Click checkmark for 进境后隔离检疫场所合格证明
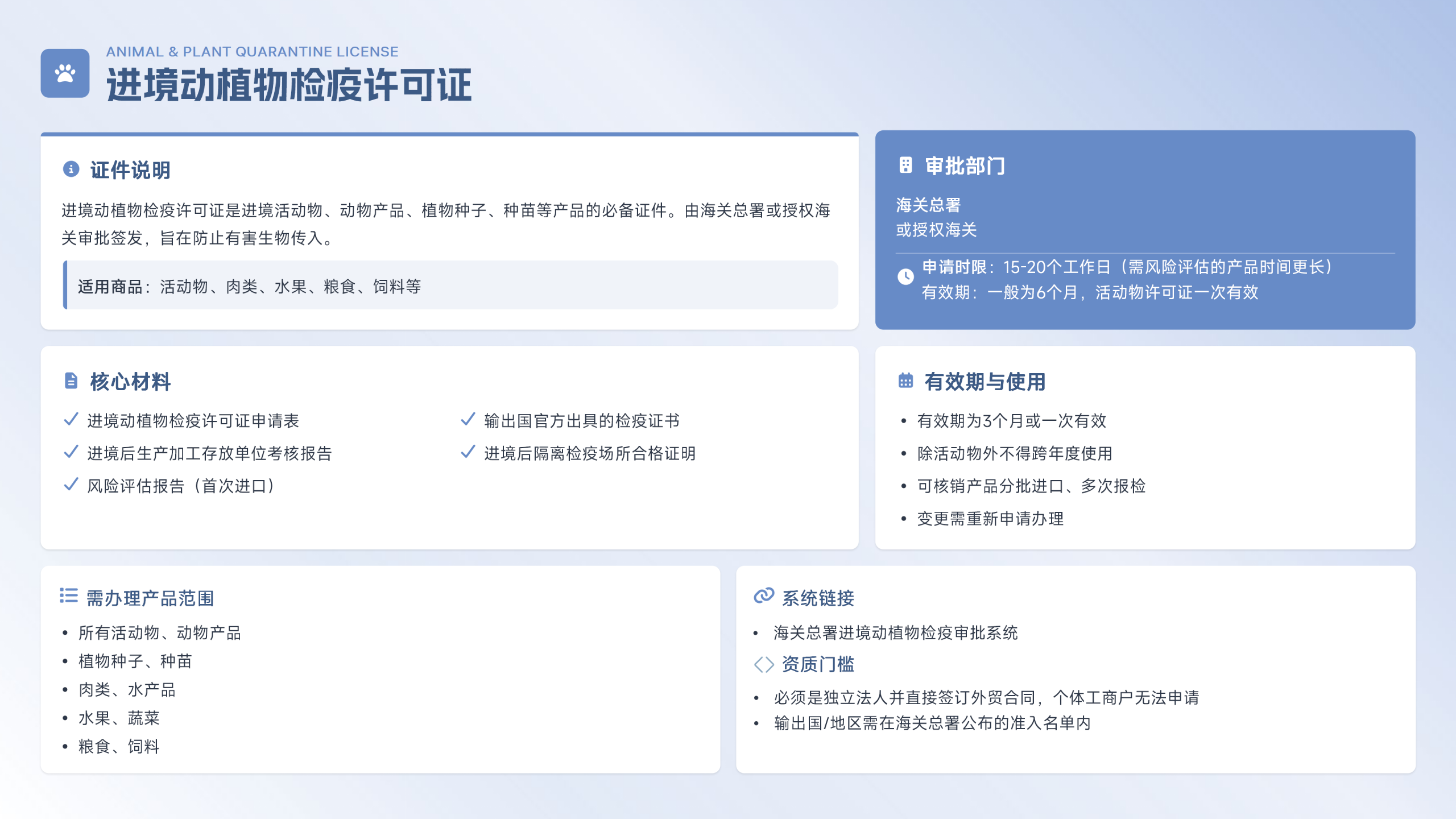Image resolution: width=1456 pixels, height=819 pixels. (x=468, y=452)
